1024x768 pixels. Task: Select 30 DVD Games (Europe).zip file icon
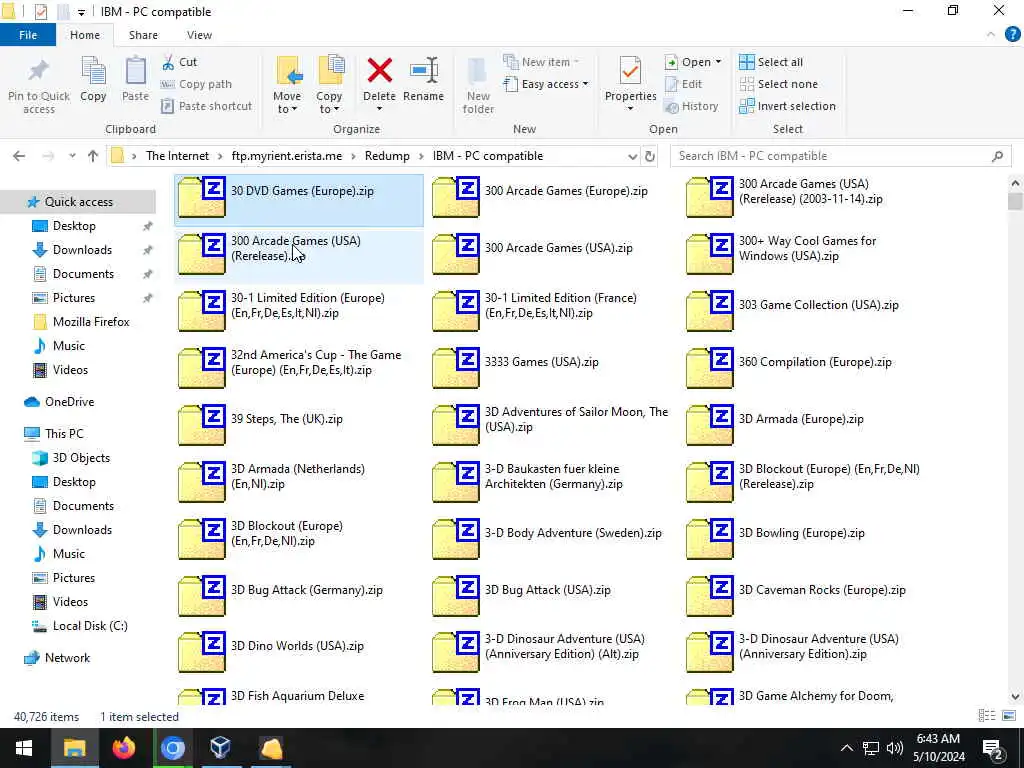tap(202, 197)
